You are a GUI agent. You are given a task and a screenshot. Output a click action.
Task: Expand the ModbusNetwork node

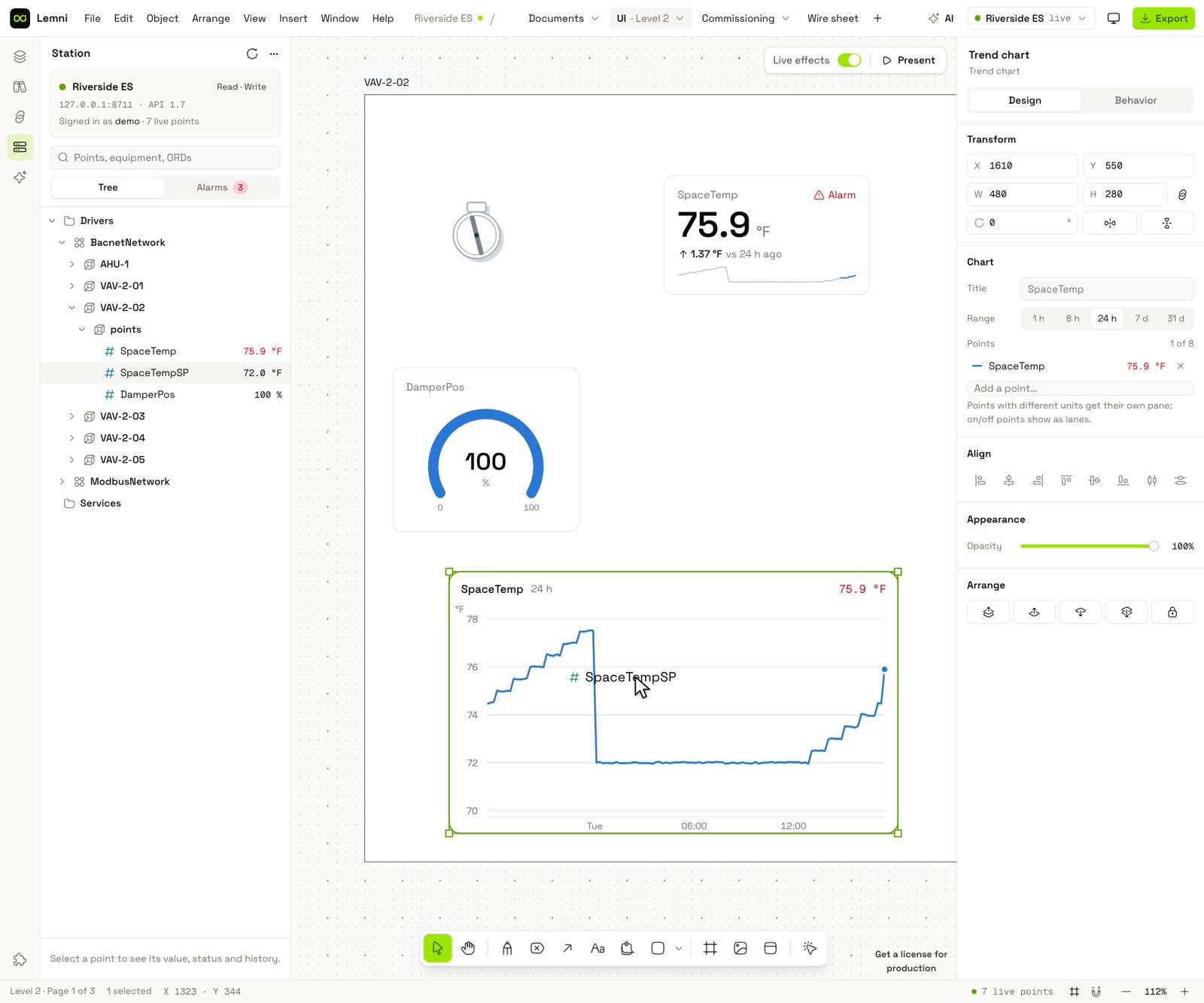click(x=62, y=482)
